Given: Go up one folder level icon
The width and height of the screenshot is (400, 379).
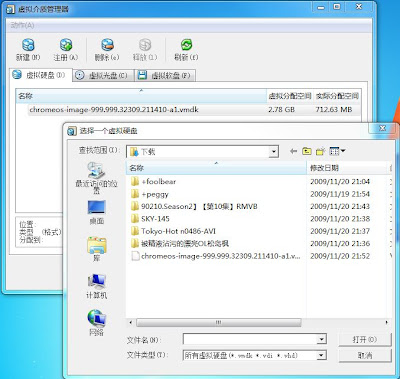Looking at the screenshot, I should pyautogui.click(x=307, y=151).
